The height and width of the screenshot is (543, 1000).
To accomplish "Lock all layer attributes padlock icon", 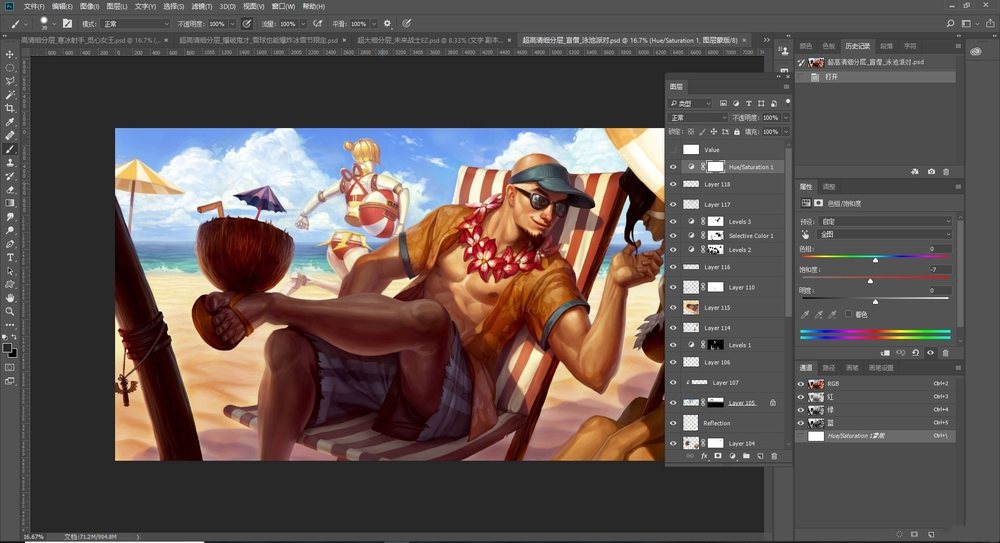I will (x=737, y=132).
